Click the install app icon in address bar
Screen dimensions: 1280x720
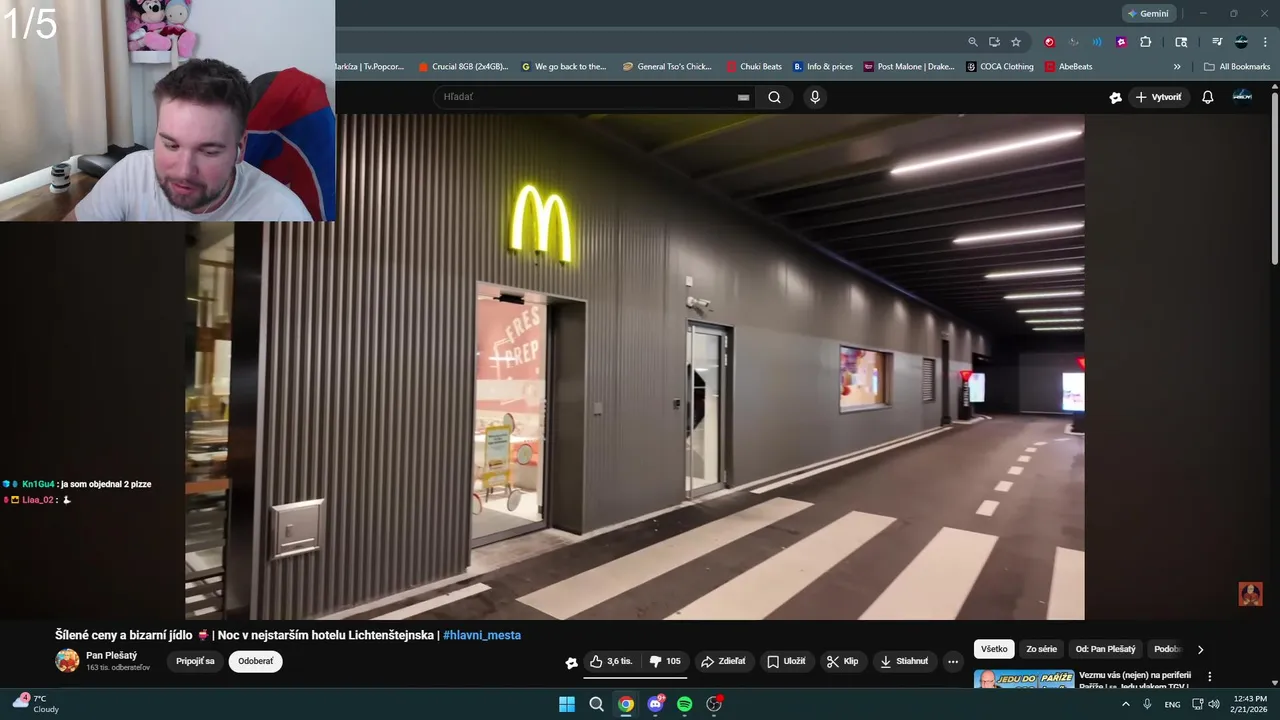[994, 42]
